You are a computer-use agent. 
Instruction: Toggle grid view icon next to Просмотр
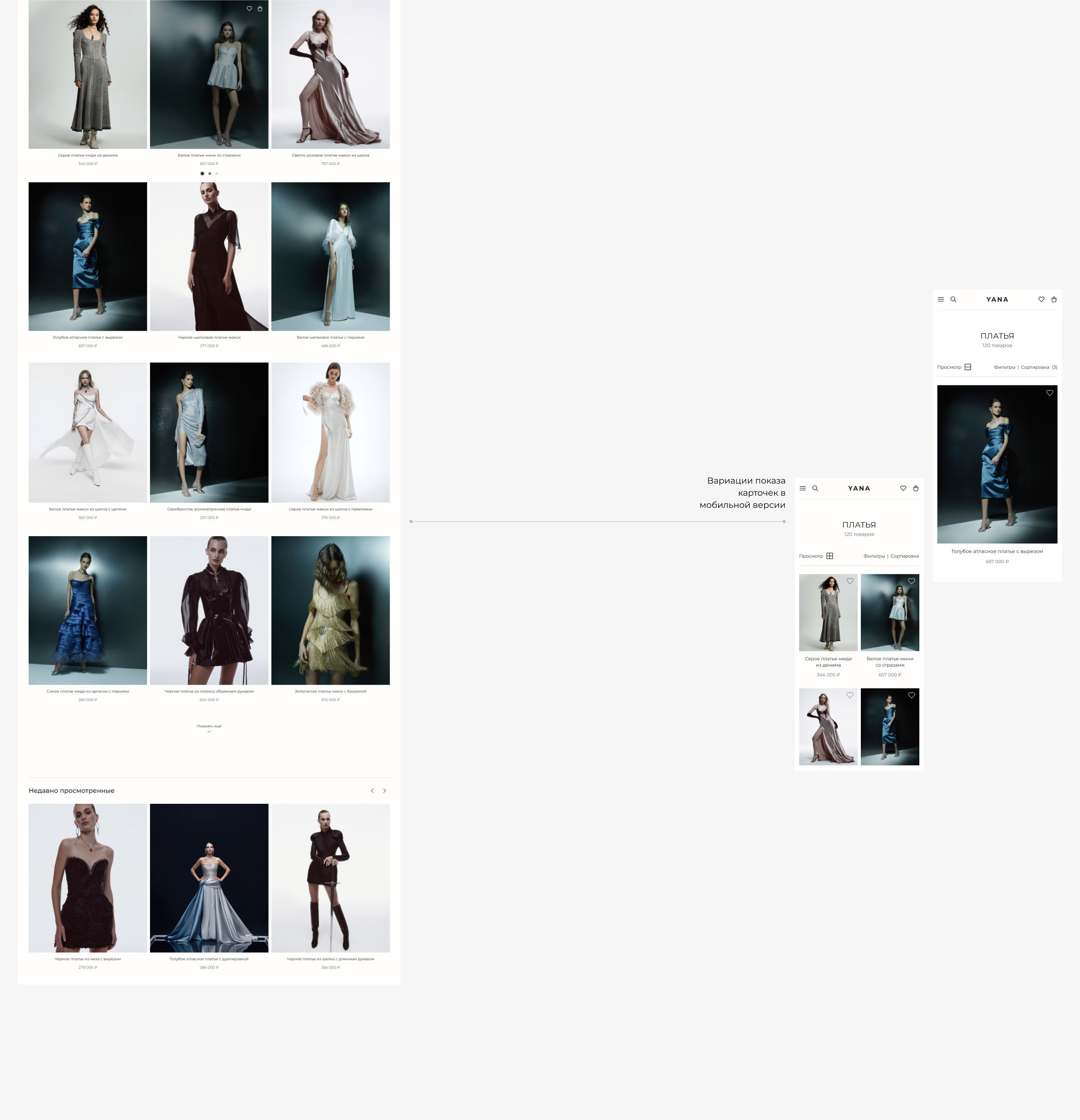point(830,556)
